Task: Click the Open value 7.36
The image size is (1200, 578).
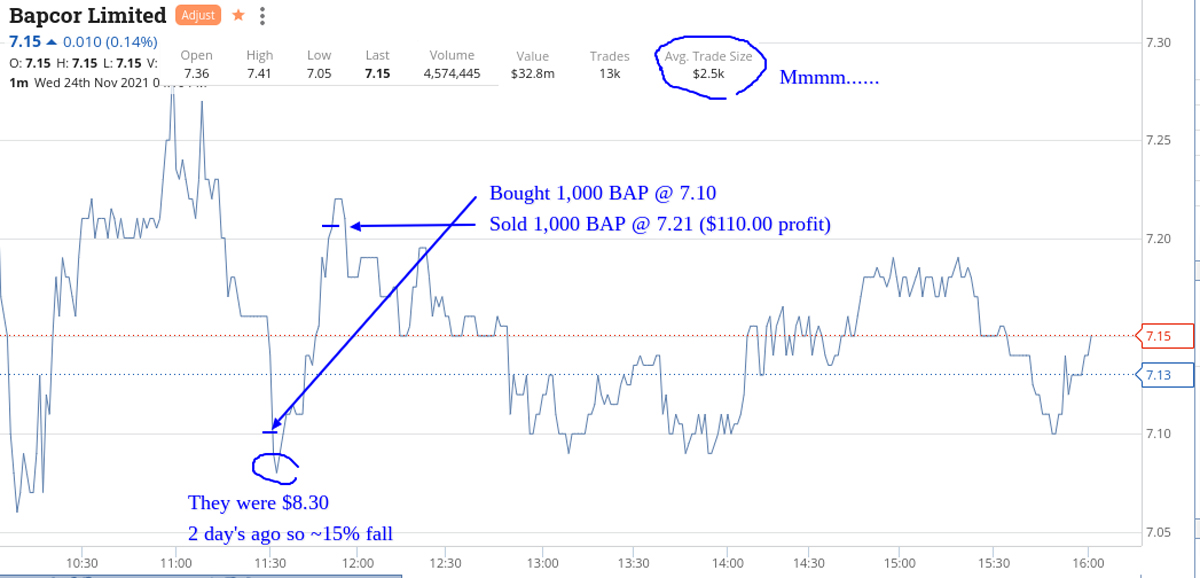Action: (x=197, y=73)
